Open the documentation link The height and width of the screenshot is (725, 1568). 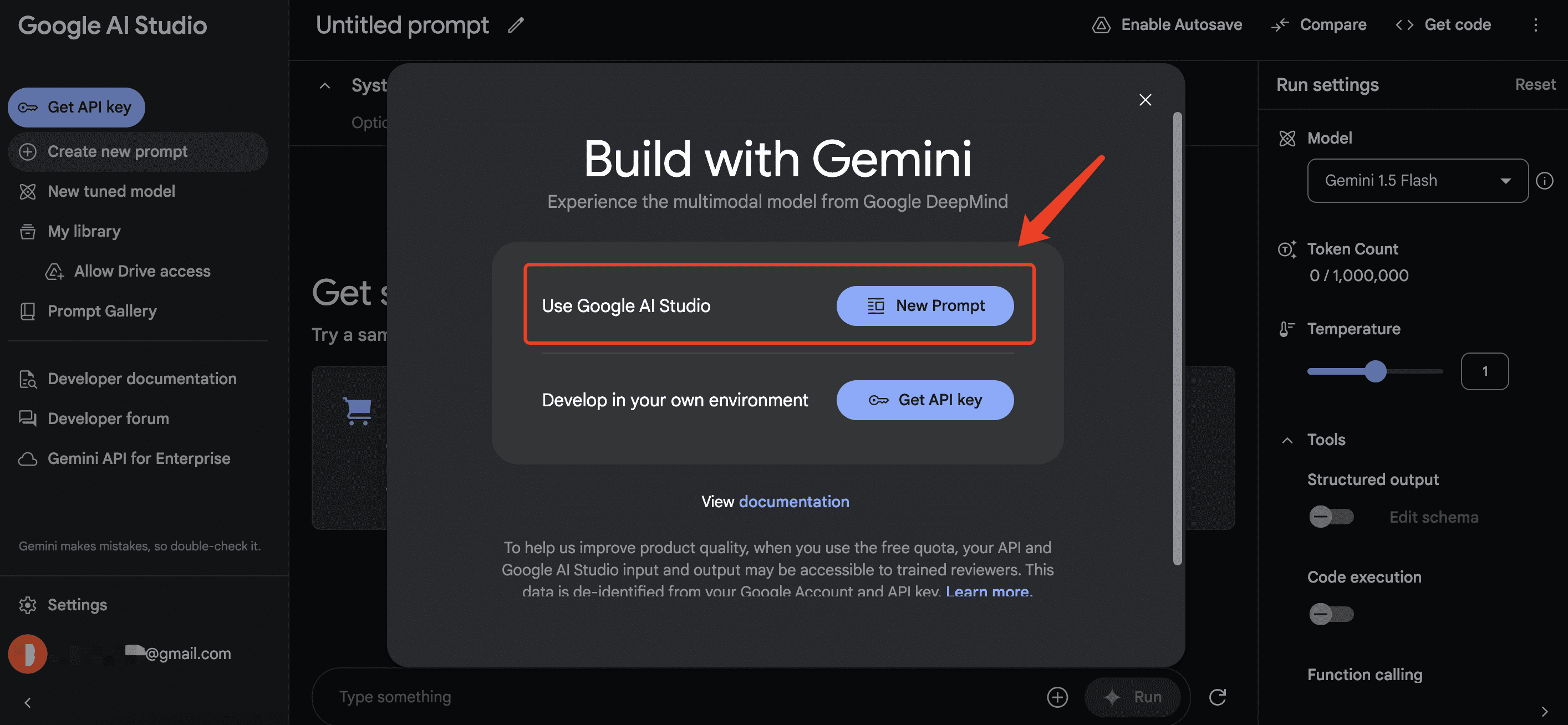click(793, 502)
